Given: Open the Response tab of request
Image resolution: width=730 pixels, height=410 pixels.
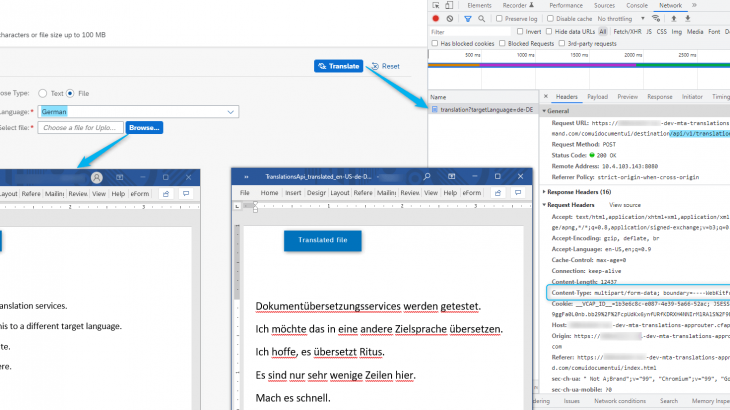Looking at the screenshot, I should [660, 97].
